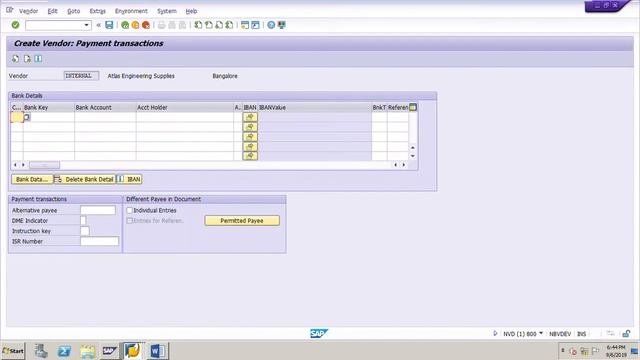The width and height of the screenshot is (640, 360).
Task: Open the Edit menu
Action: (x=52, y=11)
